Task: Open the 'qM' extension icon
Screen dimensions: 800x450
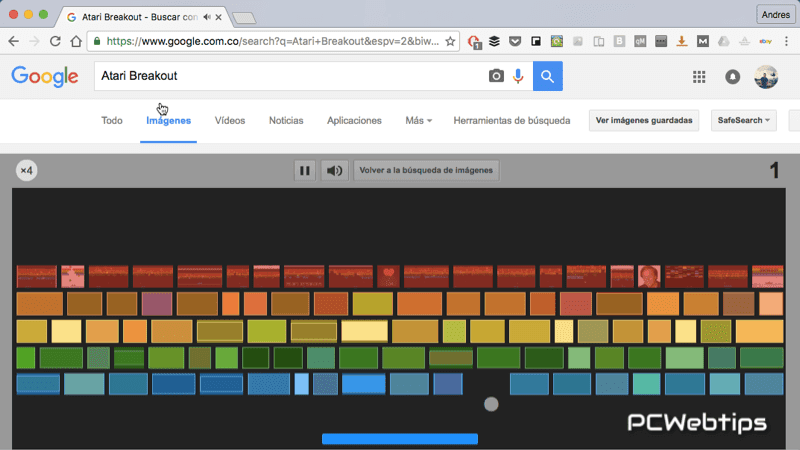Action: pos(640,41)
